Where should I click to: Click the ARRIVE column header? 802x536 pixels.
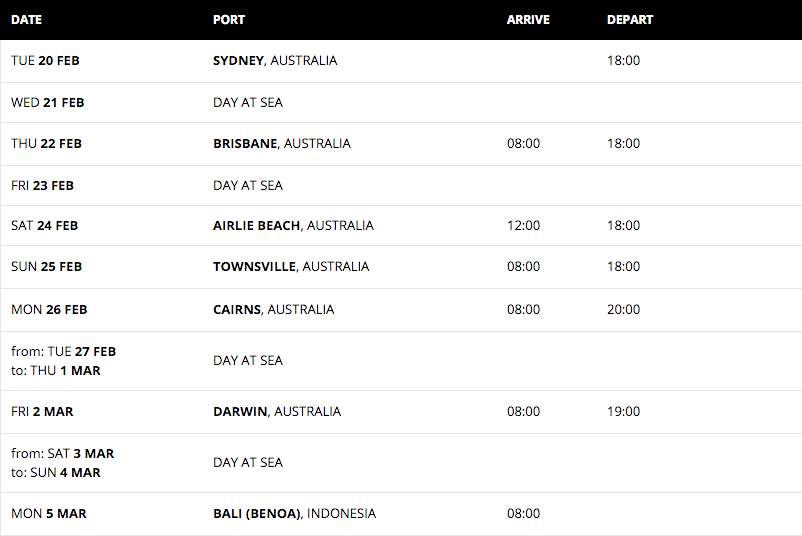coord(528,20)
